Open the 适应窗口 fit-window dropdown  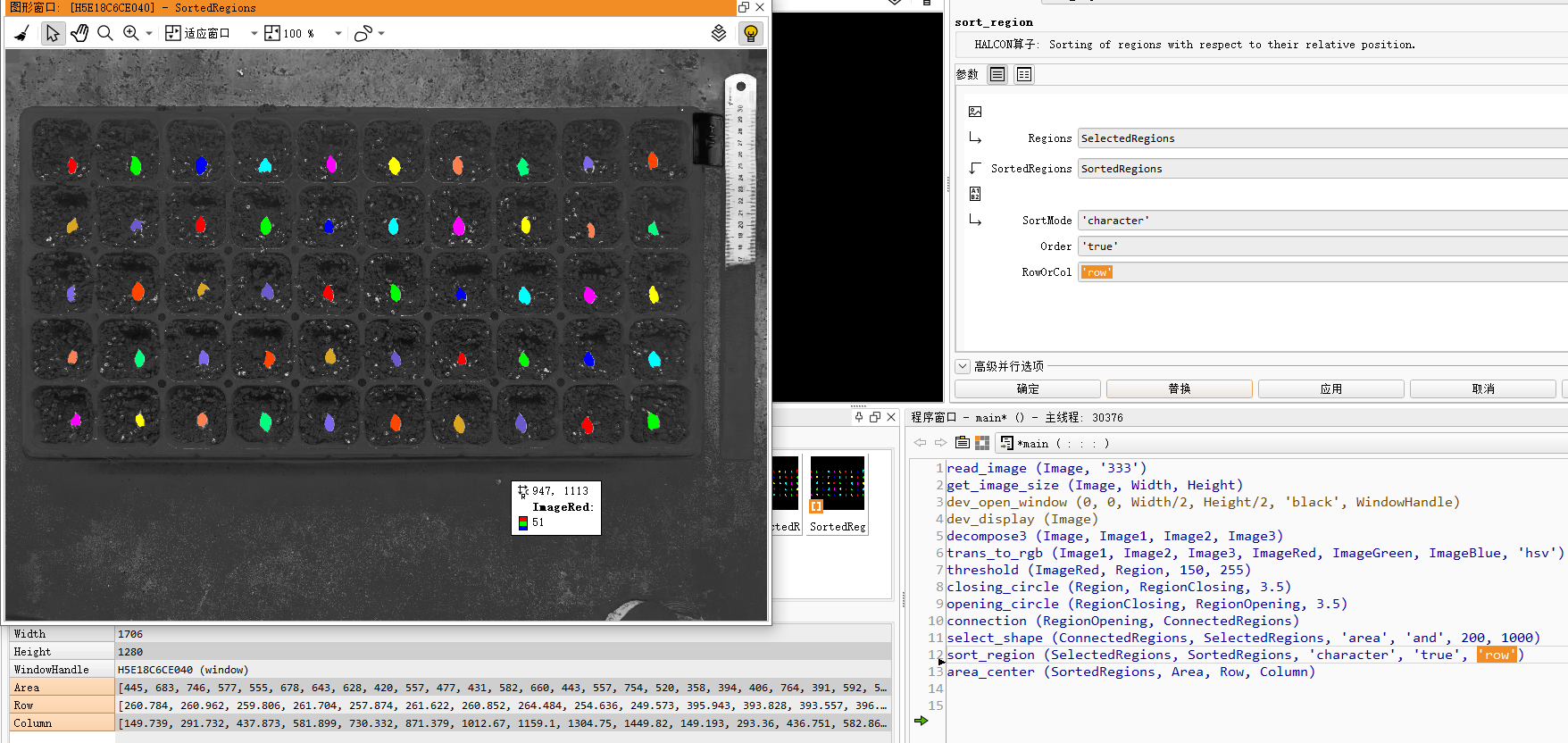pos(254,34)
